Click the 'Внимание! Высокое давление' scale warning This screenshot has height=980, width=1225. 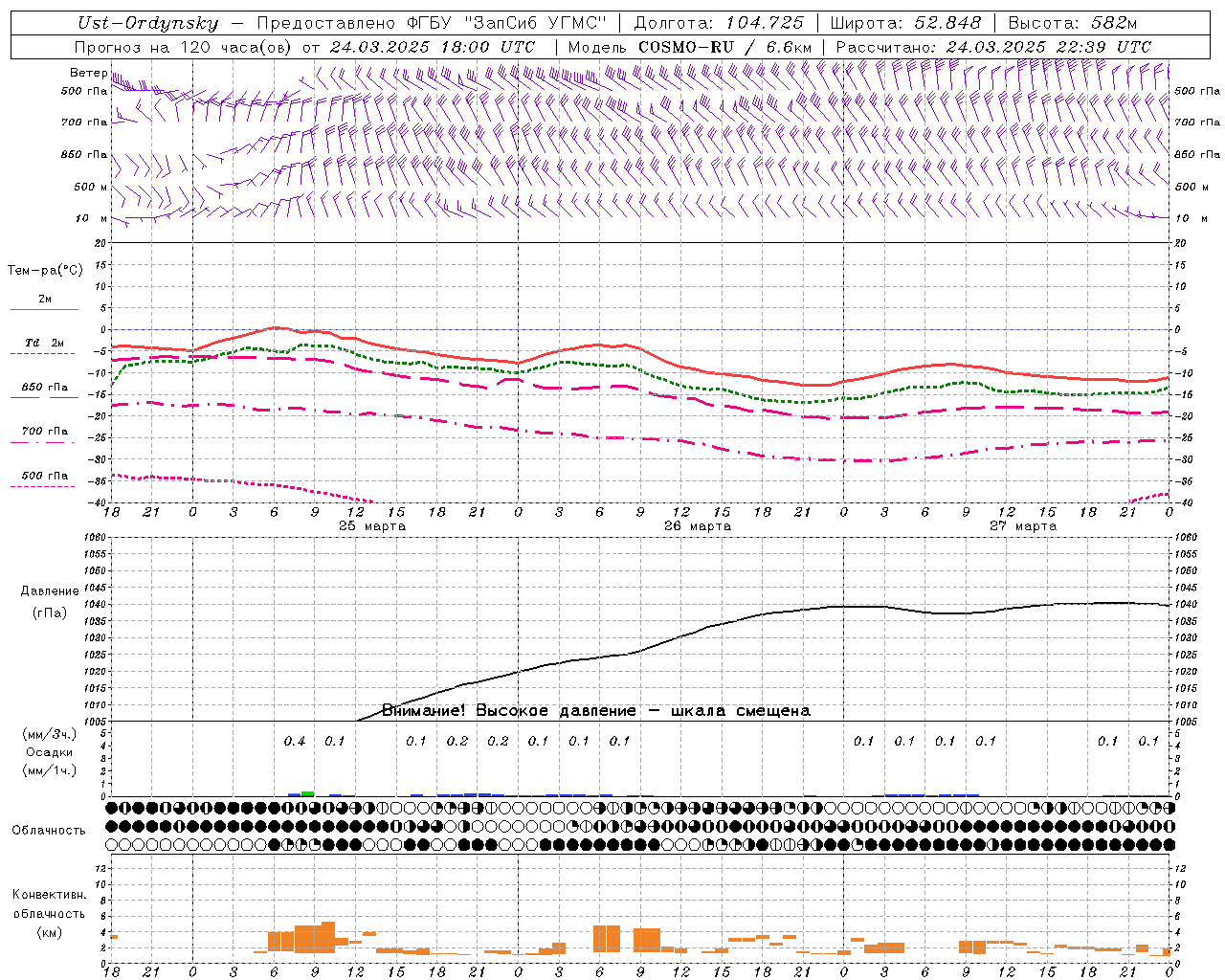[509, 711]
